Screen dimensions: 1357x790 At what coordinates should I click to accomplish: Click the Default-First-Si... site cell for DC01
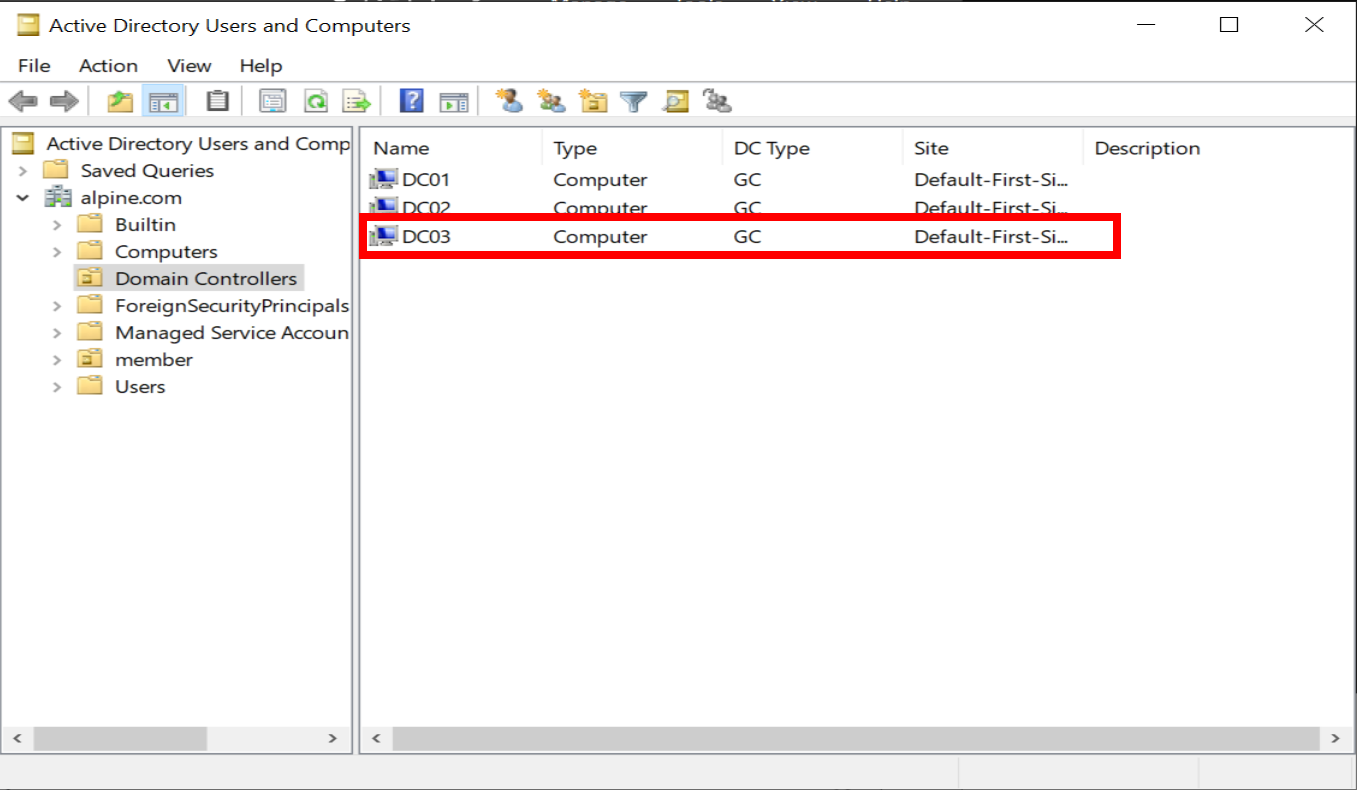[x=992, y=180]
